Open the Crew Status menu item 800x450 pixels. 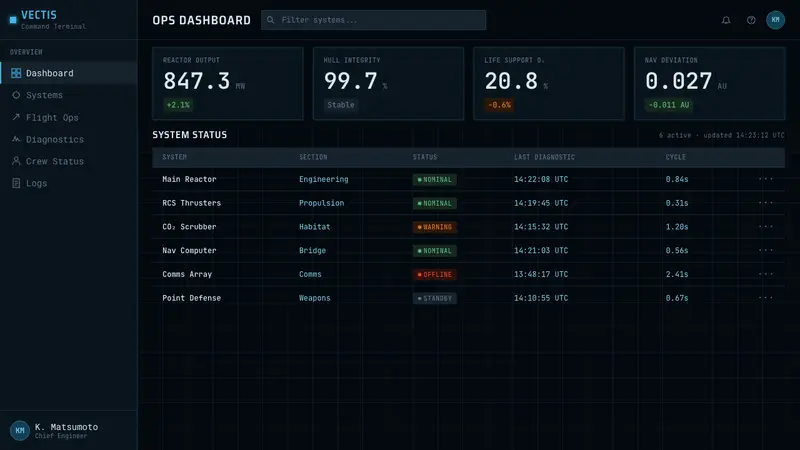point(69,161)
